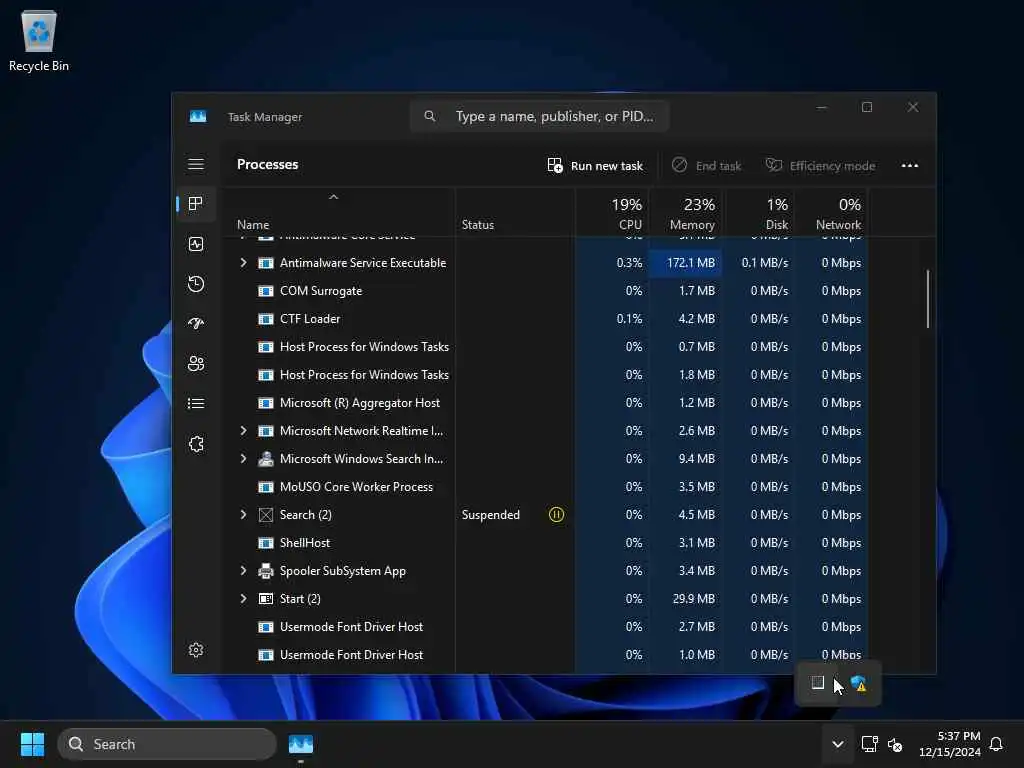This screenshot has width=1024, height=768.
Task: Sort by the Memory column header
Action: 685,214
